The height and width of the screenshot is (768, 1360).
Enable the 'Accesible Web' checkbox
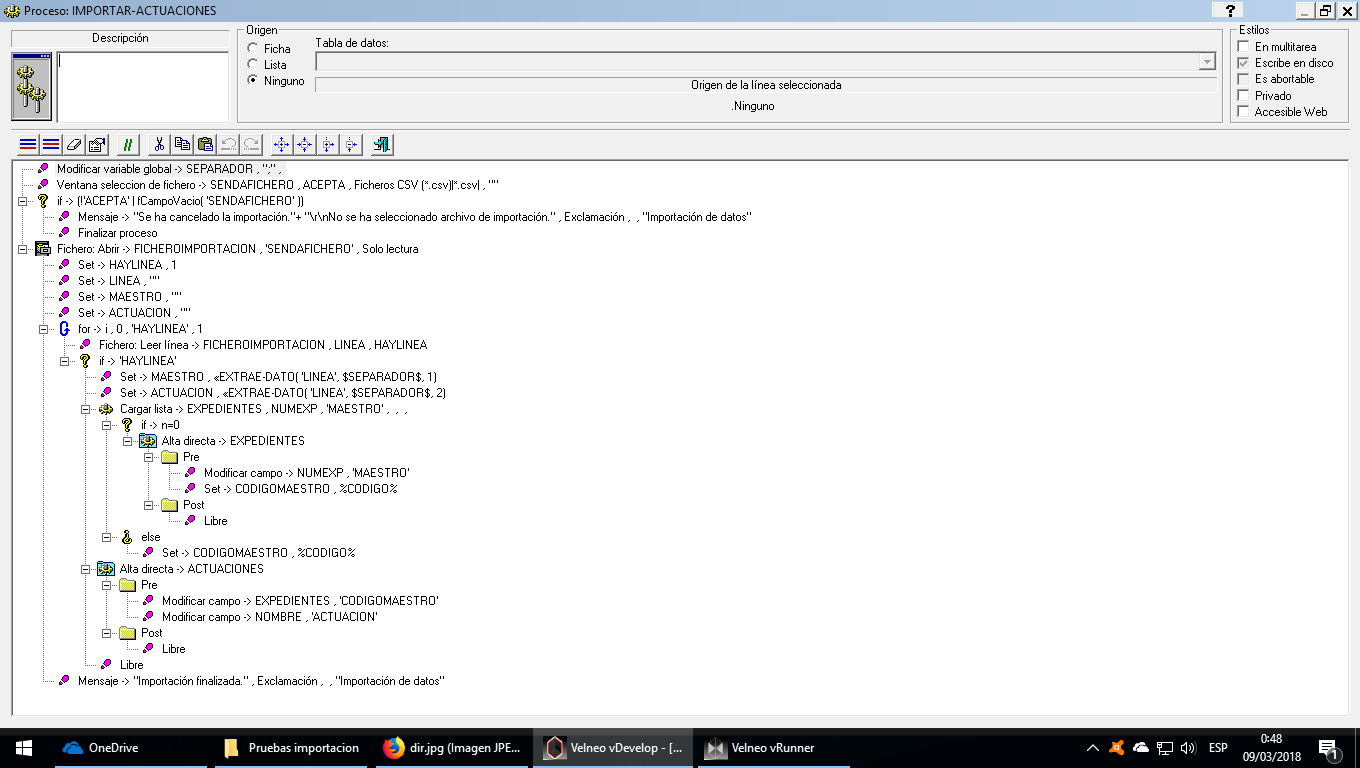pyautogui.click(x=1243, y=112)
